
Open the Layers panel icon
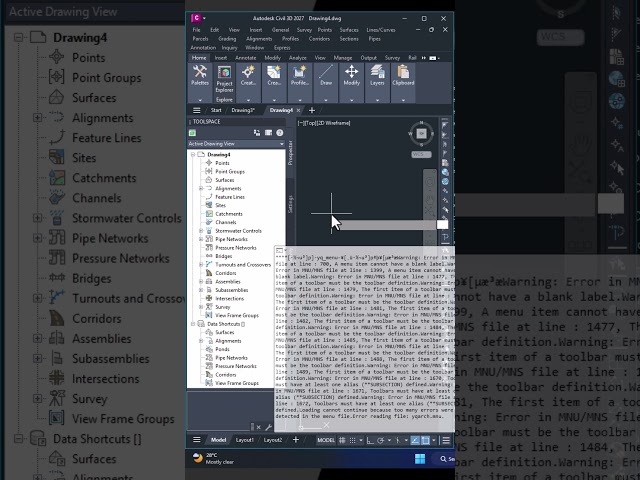click(377, 72)
